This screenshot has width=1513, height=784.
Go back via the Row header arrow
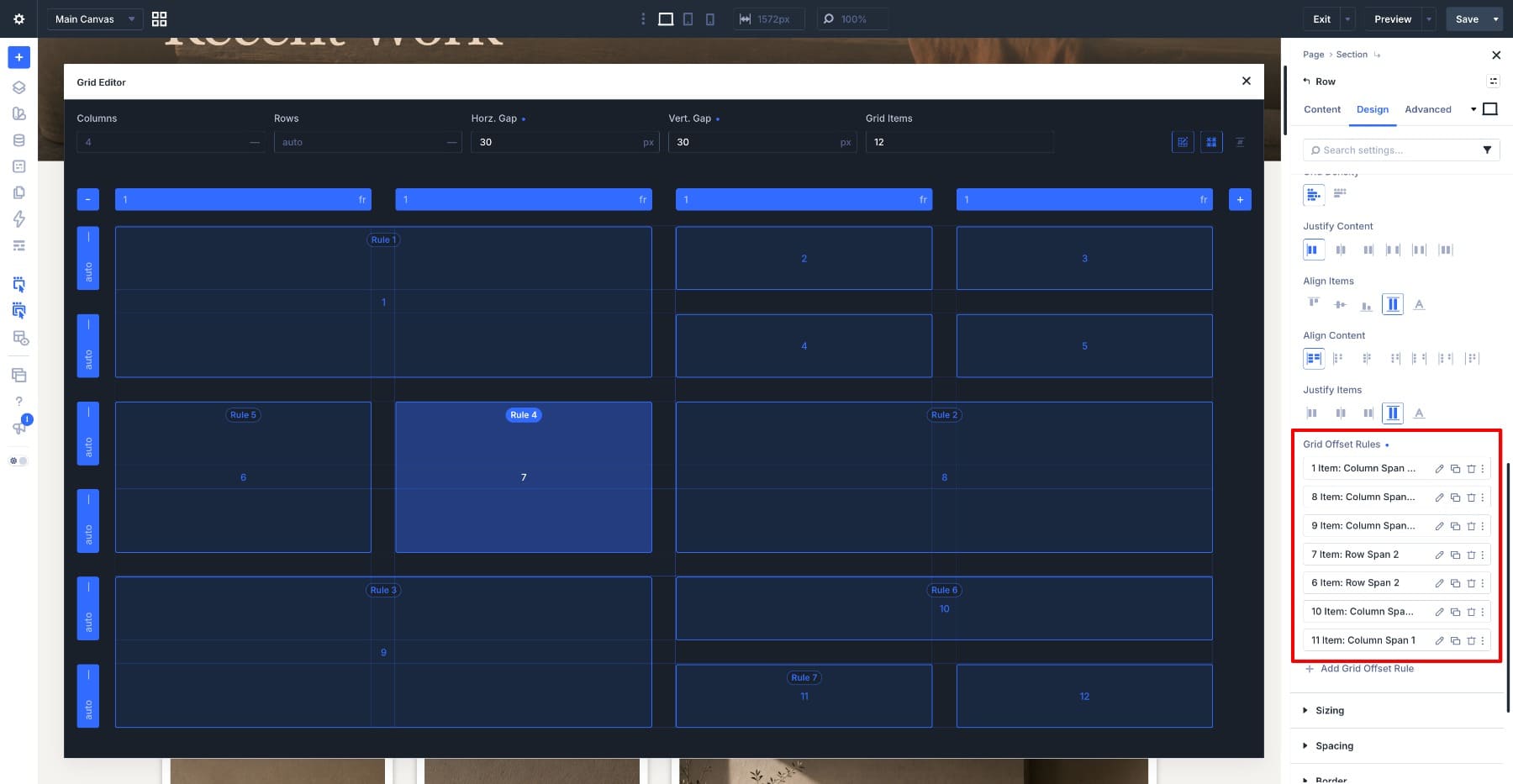point(1306,82)
